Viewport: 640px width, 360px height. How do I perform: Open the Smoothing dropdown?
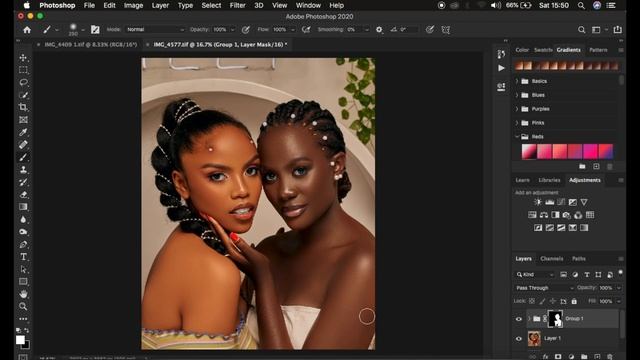[x=367, y=29]
